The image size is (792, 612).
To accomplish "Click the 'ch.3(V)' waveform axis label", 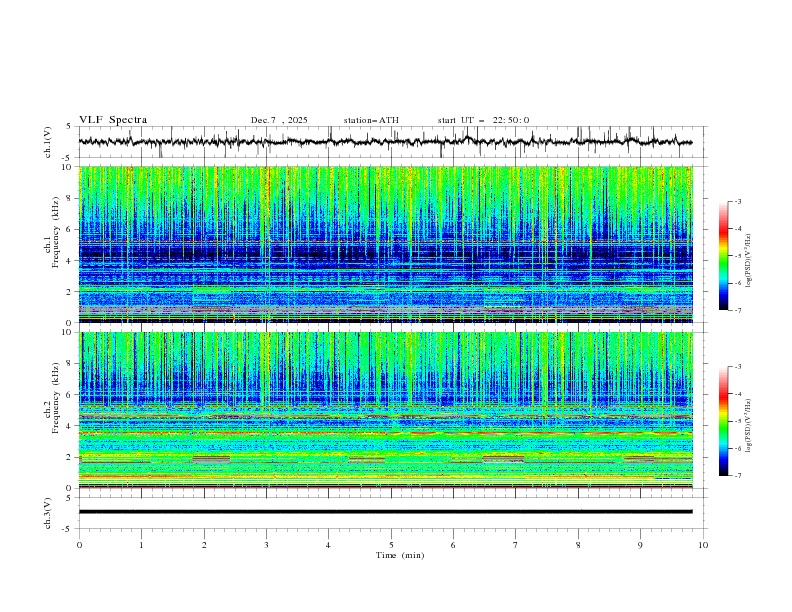I will pos(48,513).
